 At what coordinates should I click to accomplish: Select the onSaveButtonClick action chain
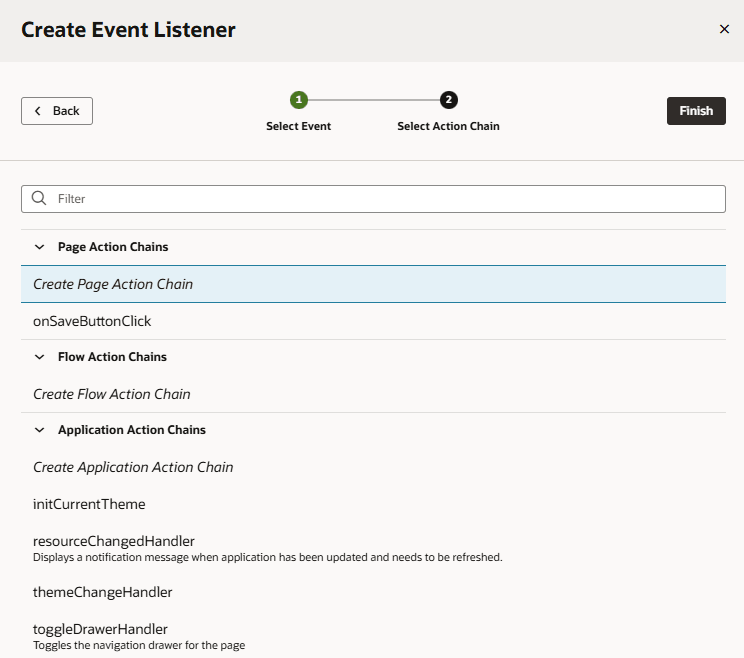[x=373, y=321]
